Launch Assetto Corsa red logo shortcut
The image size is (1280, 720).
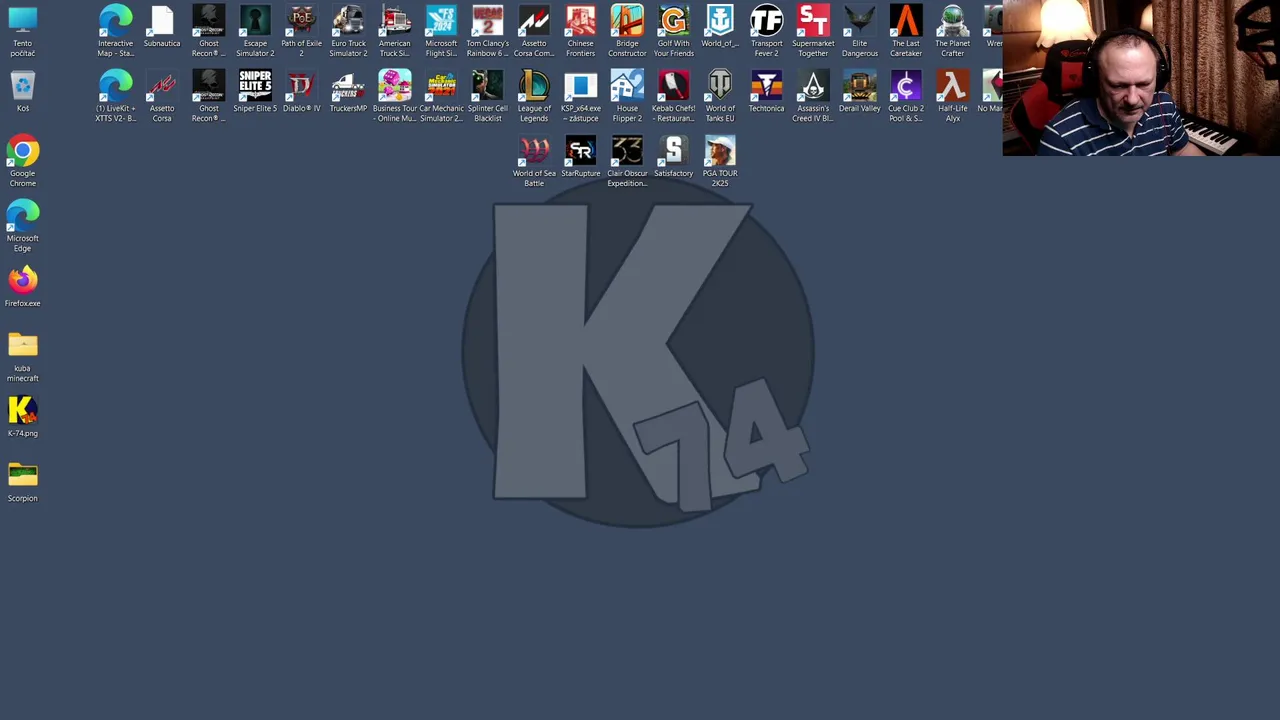pos(162,96)
